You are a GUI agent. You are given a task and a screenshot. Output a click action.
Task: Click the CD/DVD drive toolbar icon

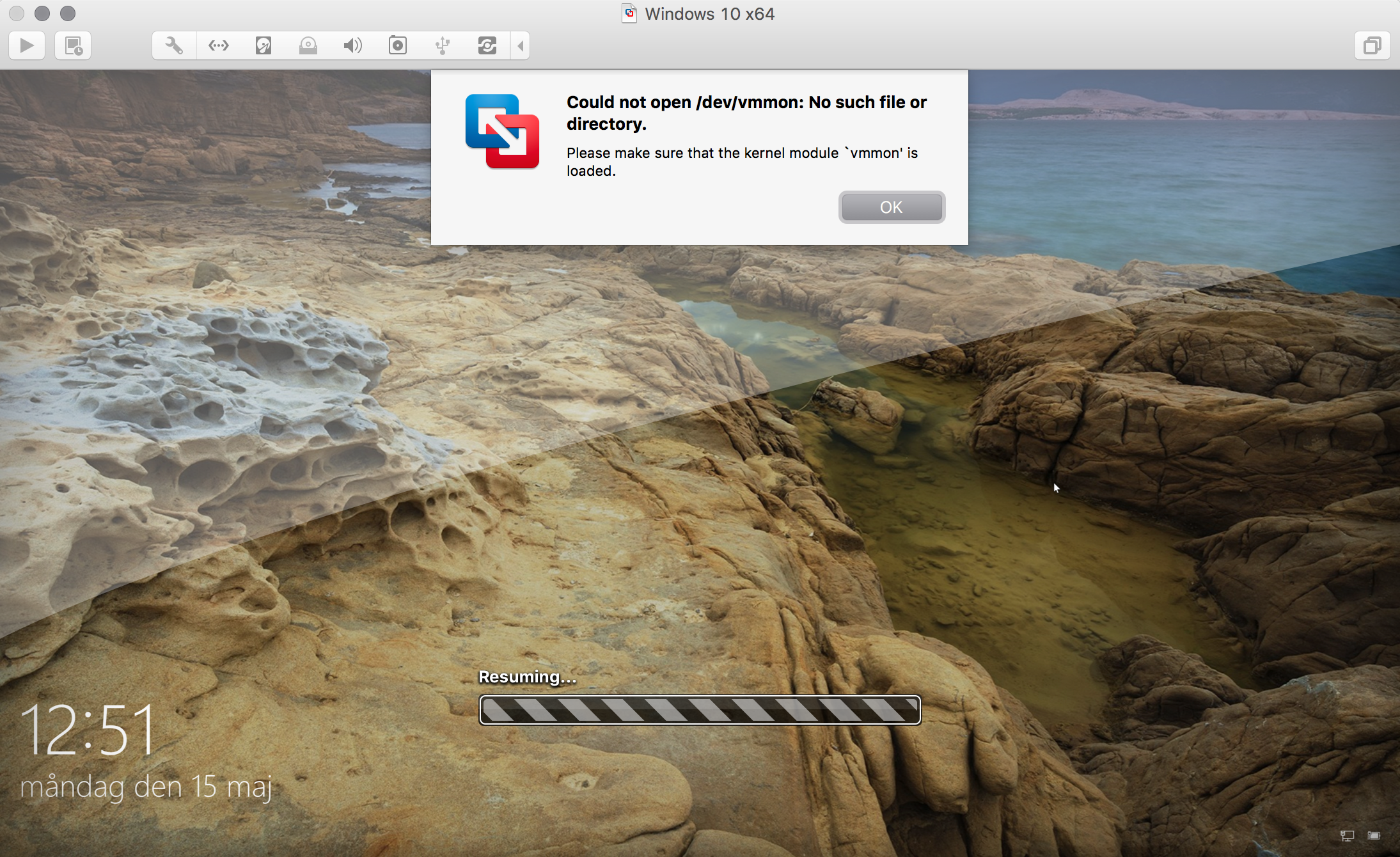pos(308,46)
